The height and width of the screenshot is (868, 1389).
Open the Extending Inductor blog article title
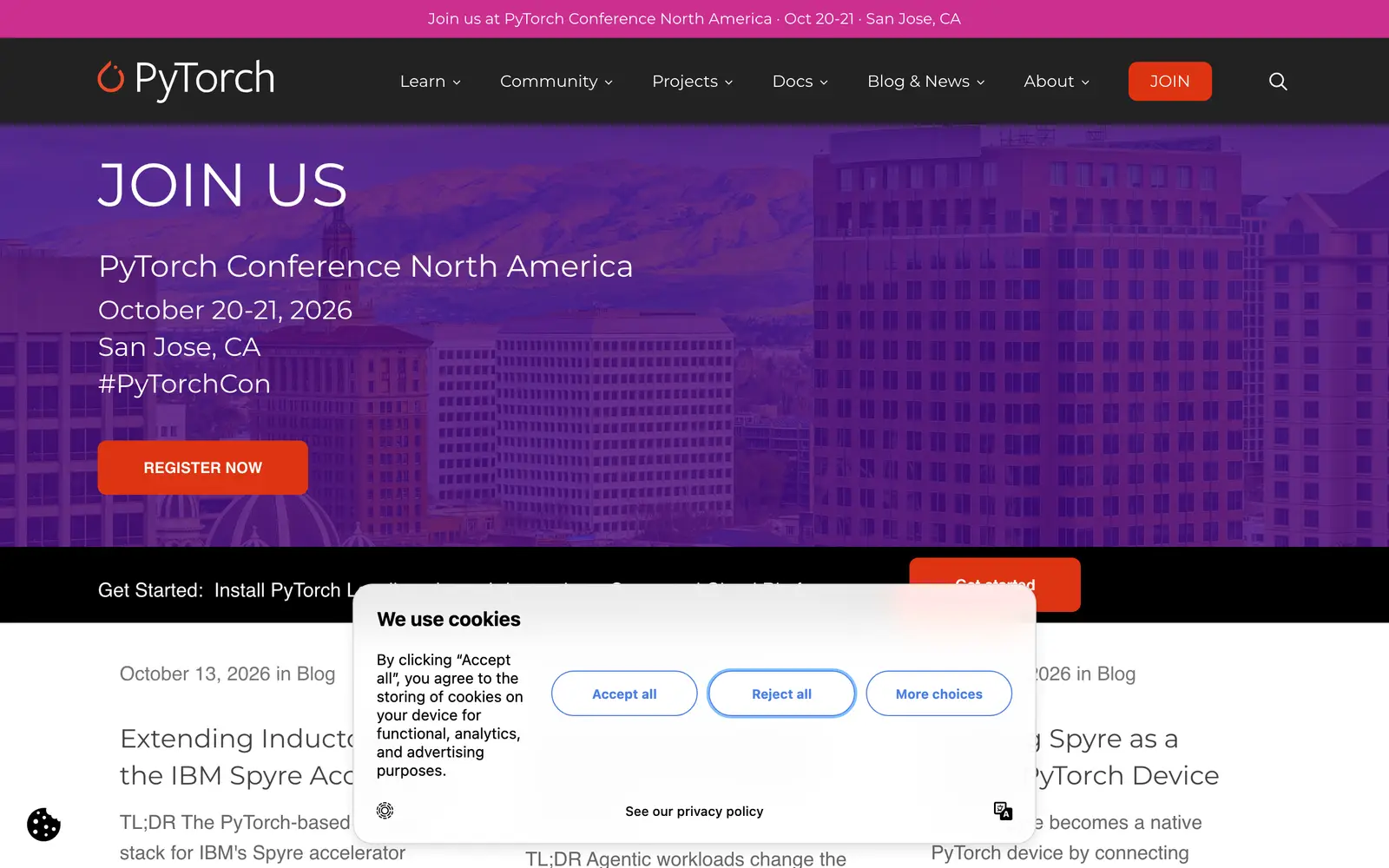point(237,757)
